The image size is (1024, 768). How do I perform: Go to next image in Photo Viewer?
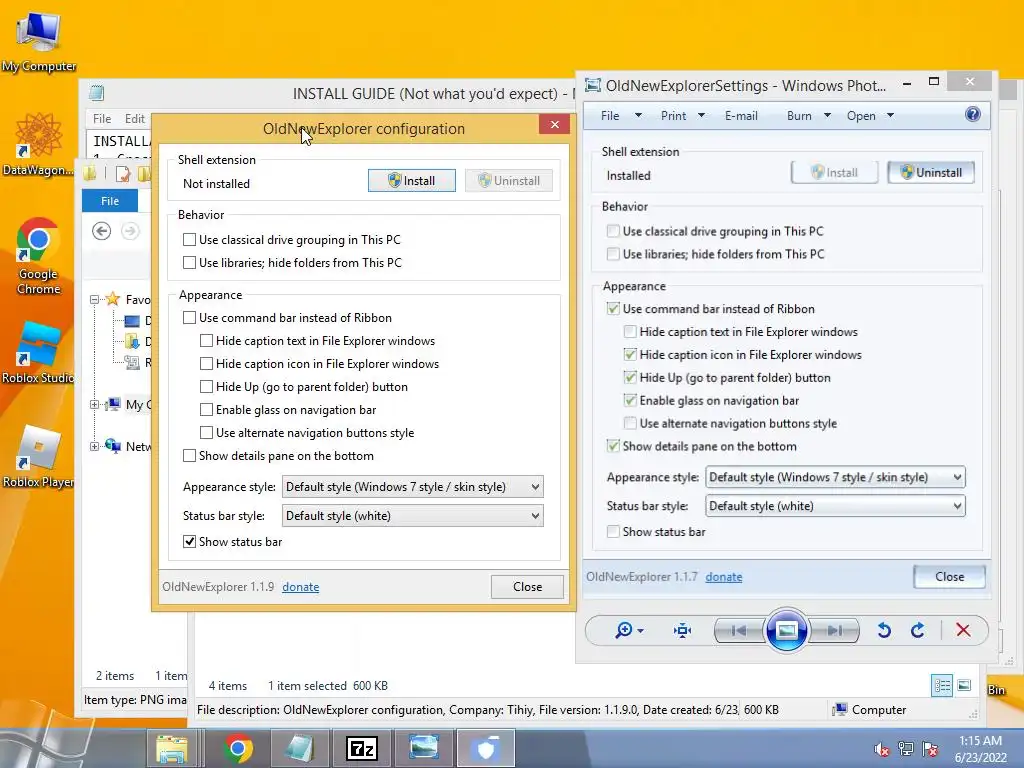[x=834, y=630]
